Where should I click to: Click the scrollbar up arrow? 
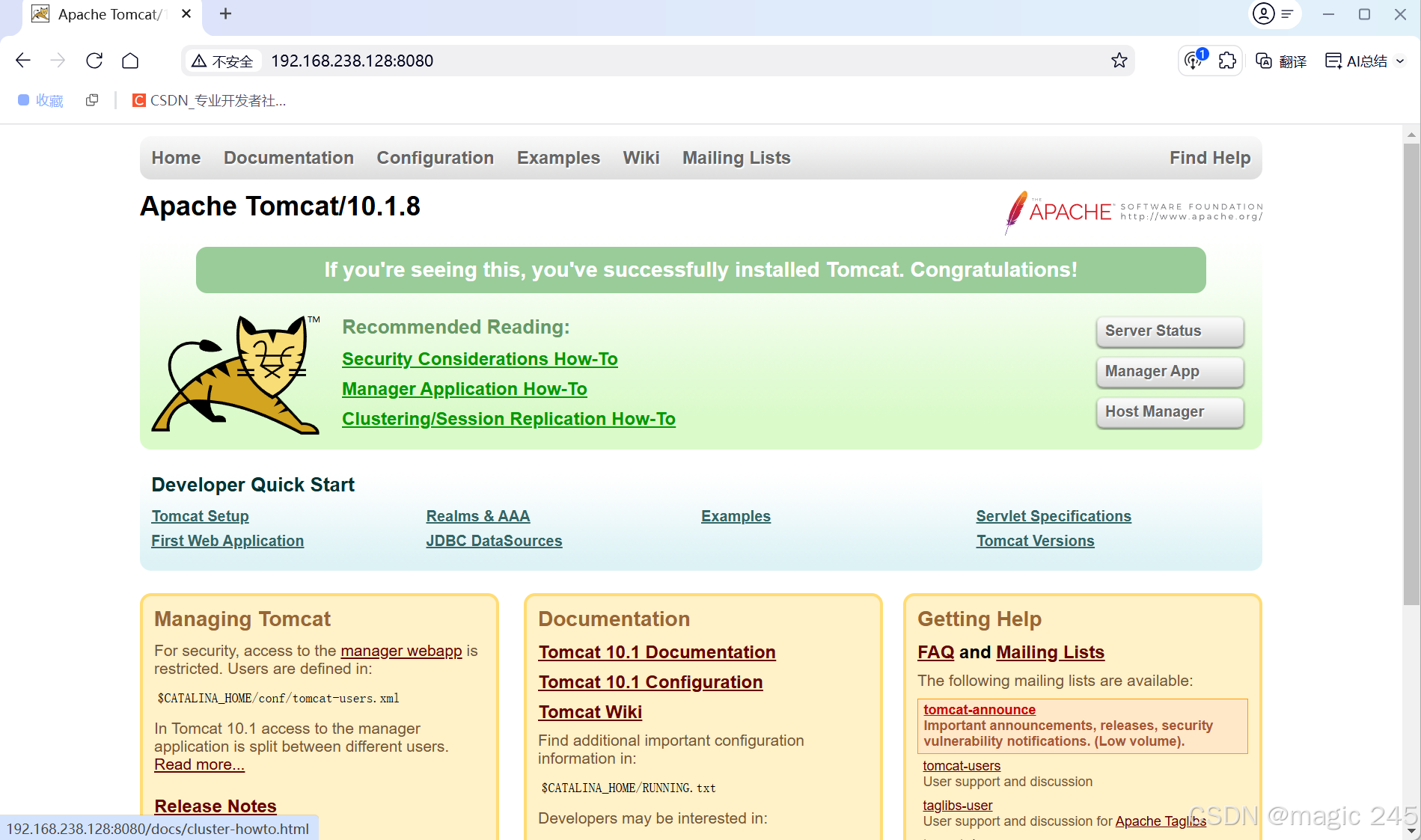(1411, 135)
